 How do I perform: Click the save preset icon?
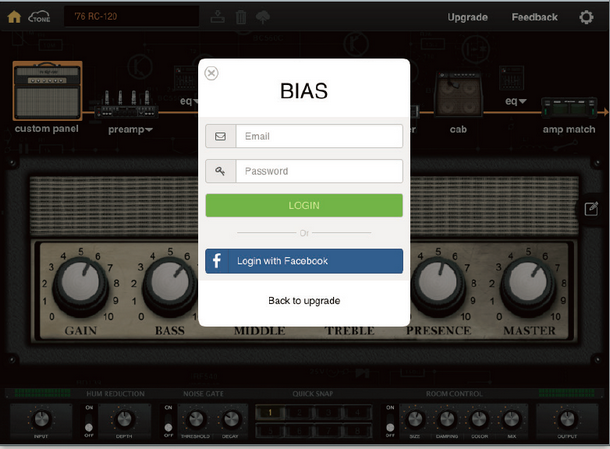217,17
